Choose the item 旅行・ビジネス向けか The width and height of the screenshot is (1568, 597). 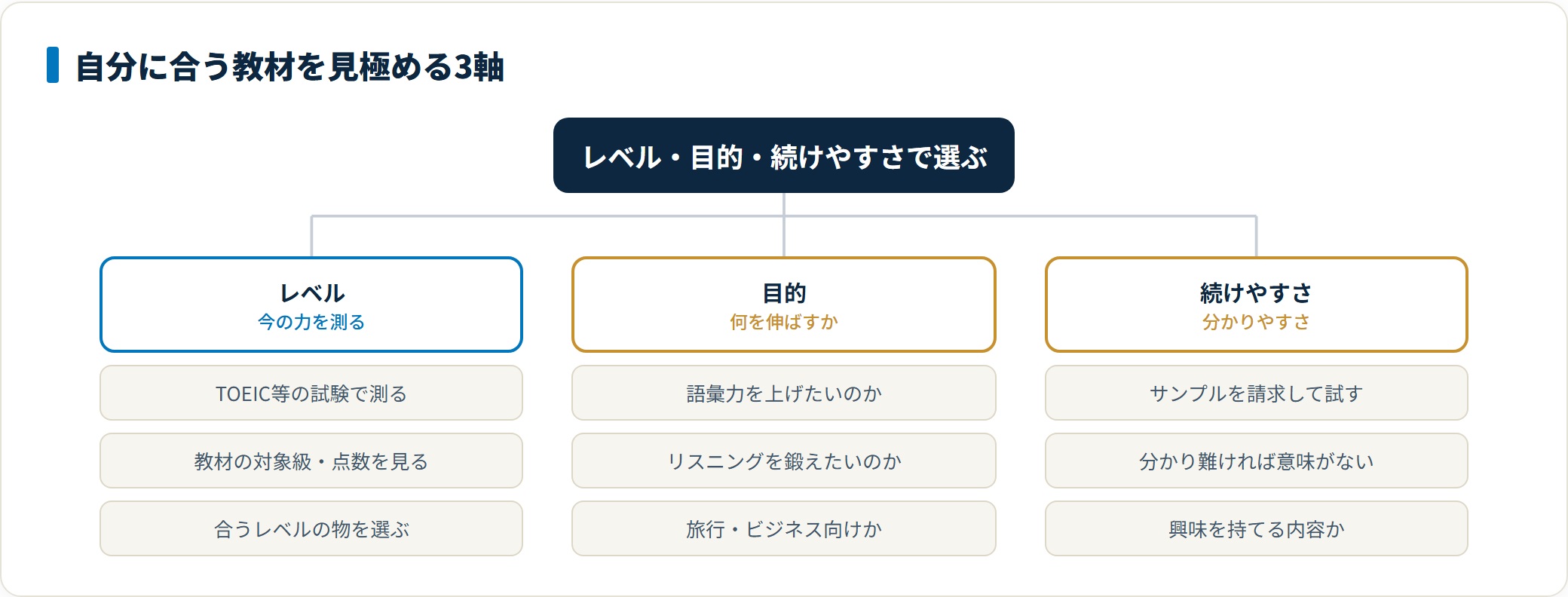coord(784,528)
